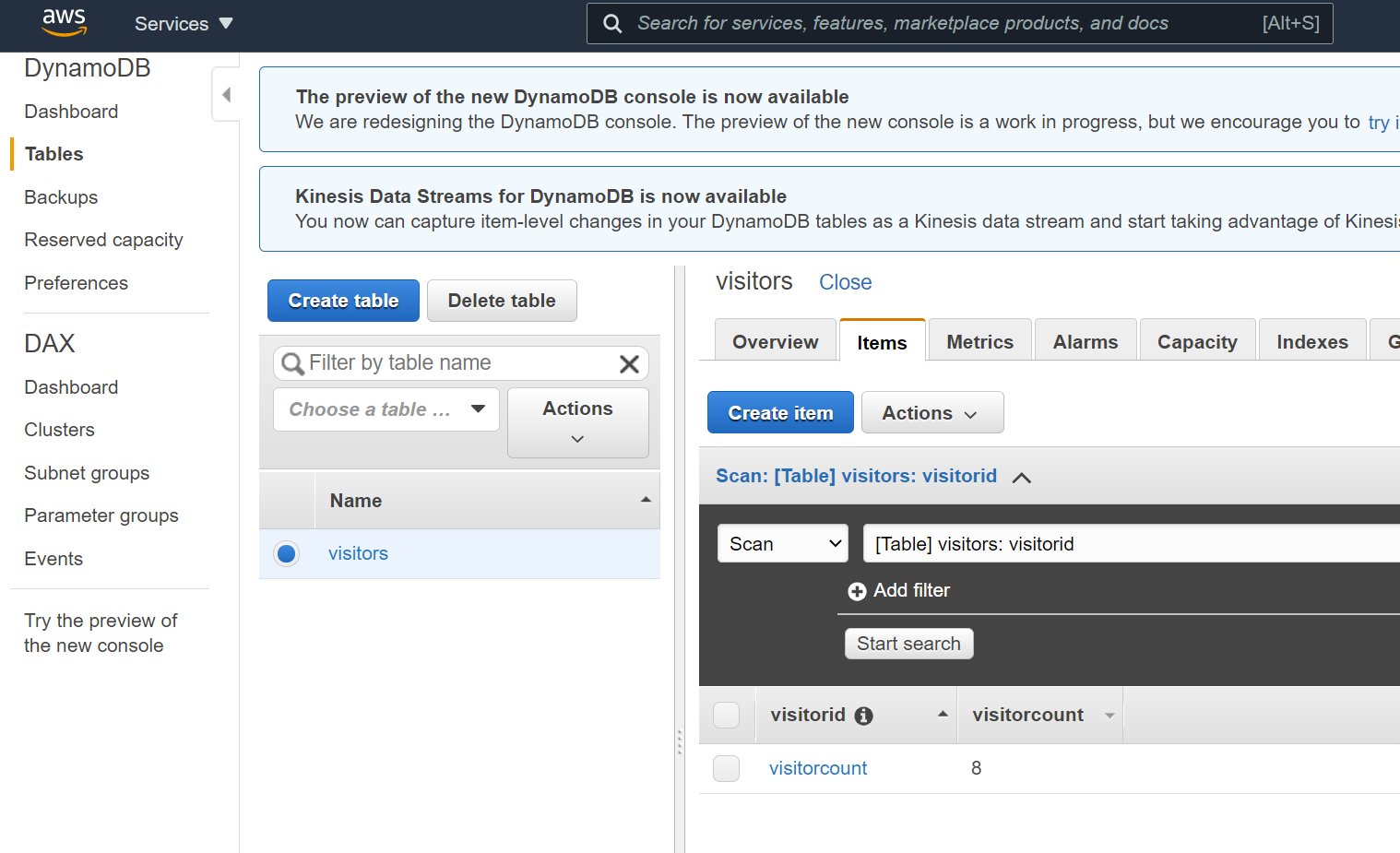This screenshot has width=1400, height=853.
Task: Open DAX Clusters in sidebar
Action: 59,430
